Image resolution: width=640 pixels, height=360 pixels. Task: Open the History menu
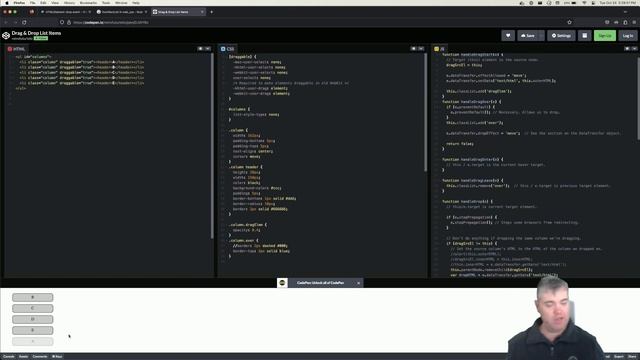69,3
